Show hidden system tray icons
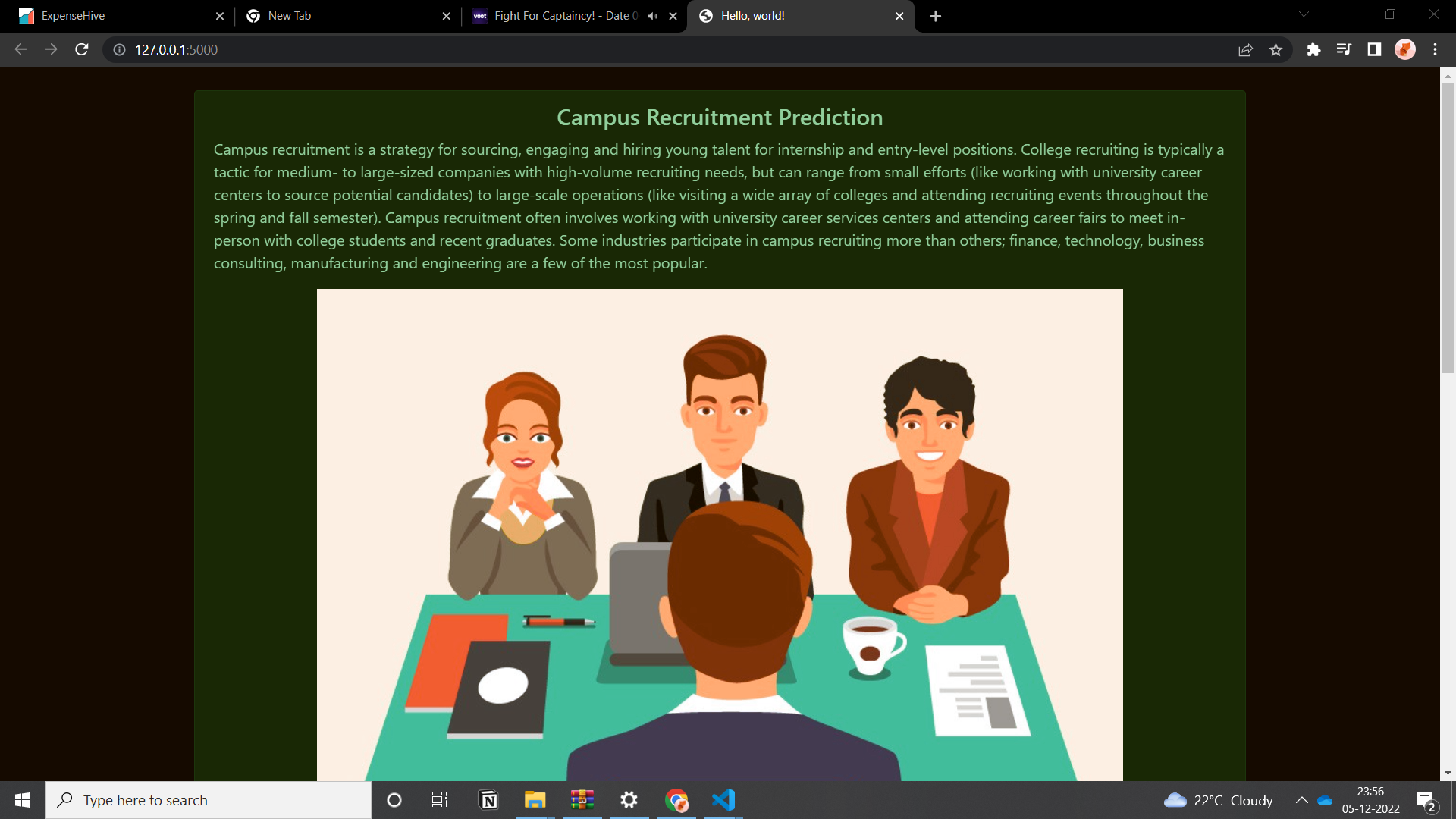1456x819 pixels. click(1301, 800)
